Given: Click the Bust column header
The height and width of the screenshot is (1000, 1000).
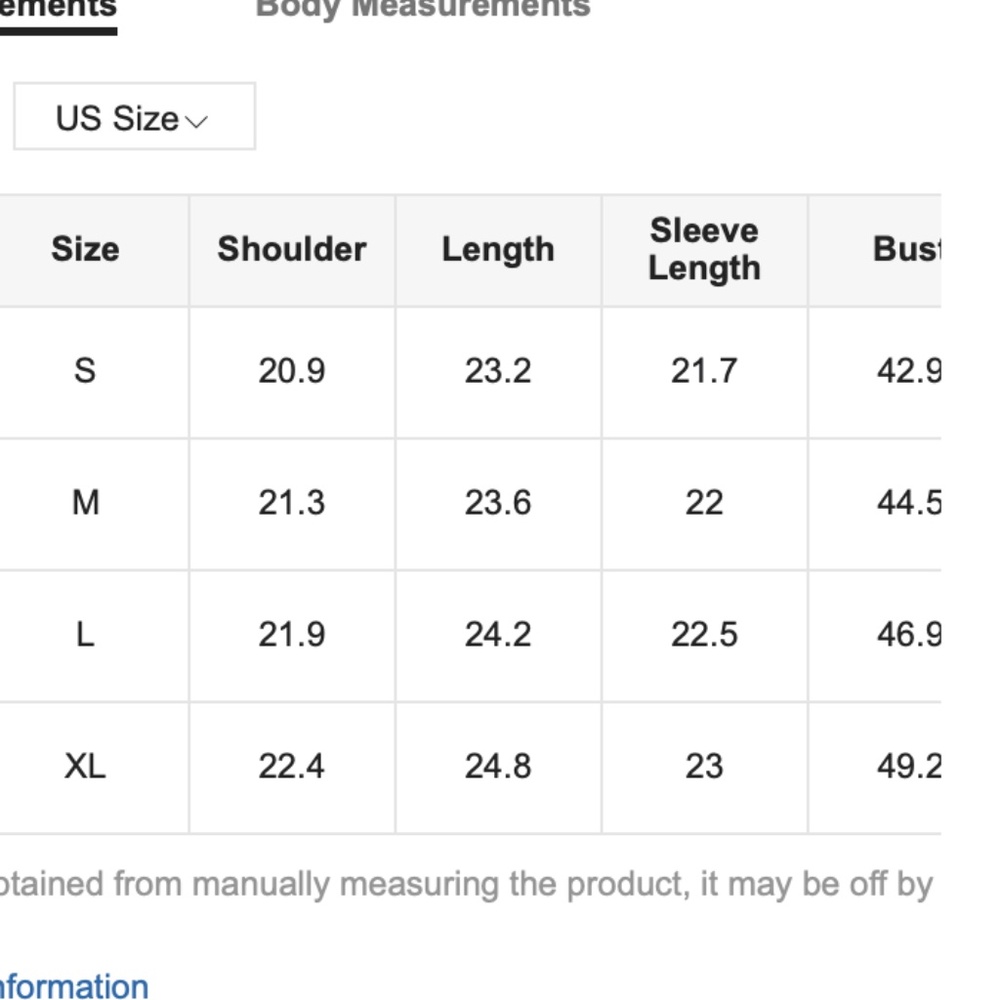Looking at the screenshot, I should 906,249.
